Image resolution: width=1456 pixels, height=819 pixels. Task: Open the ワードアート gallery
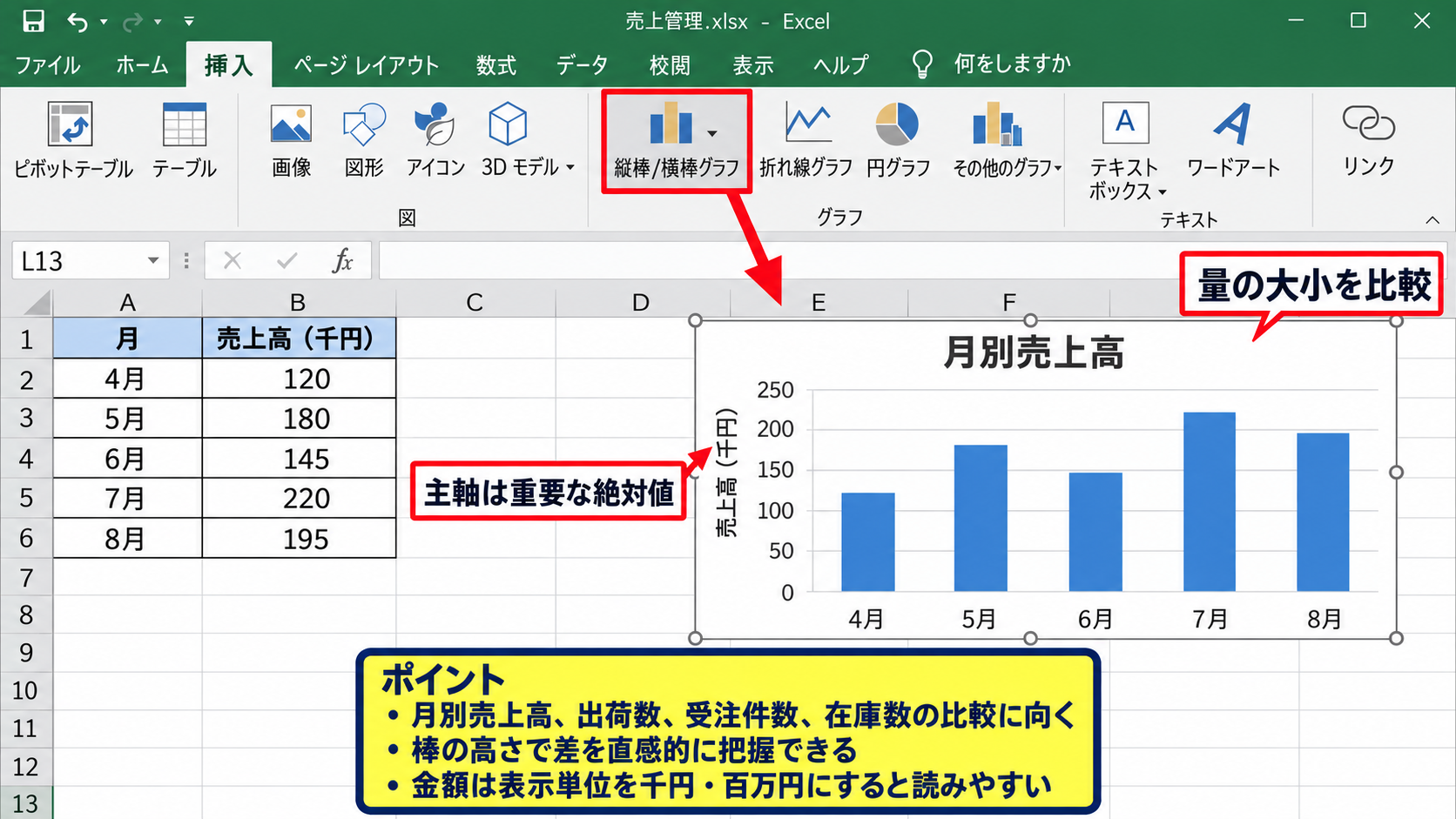pos(1233,141)
